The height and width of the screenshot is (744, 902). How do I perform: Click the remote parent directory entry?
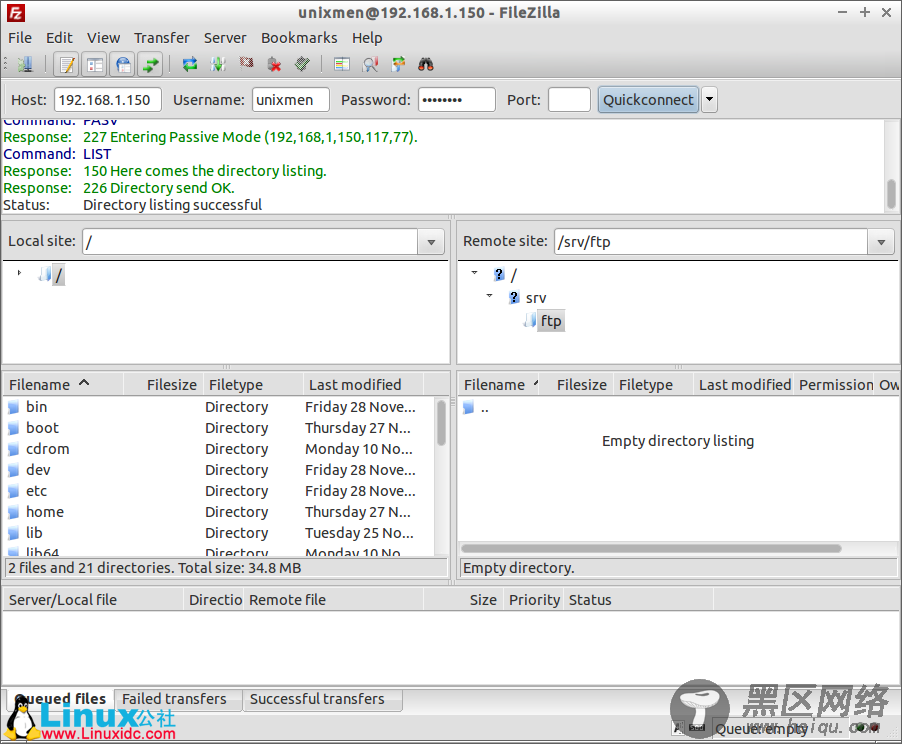tap(484, 409)
